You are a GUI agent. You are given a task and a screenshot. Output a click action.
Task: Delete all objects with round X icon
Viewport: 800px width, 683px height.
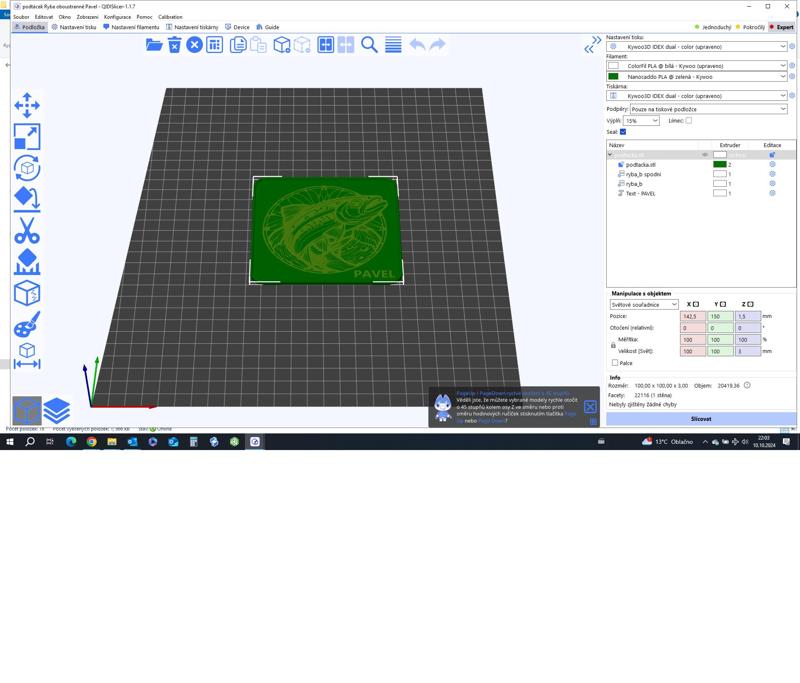[194, 45]
